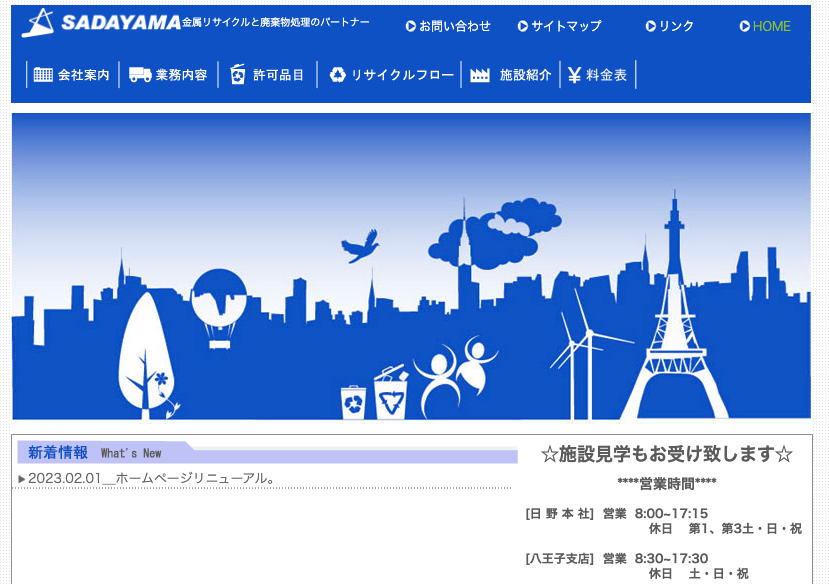Click the Tokyo Tower in the banner image
829x584 pixels.
coord(676,320)
